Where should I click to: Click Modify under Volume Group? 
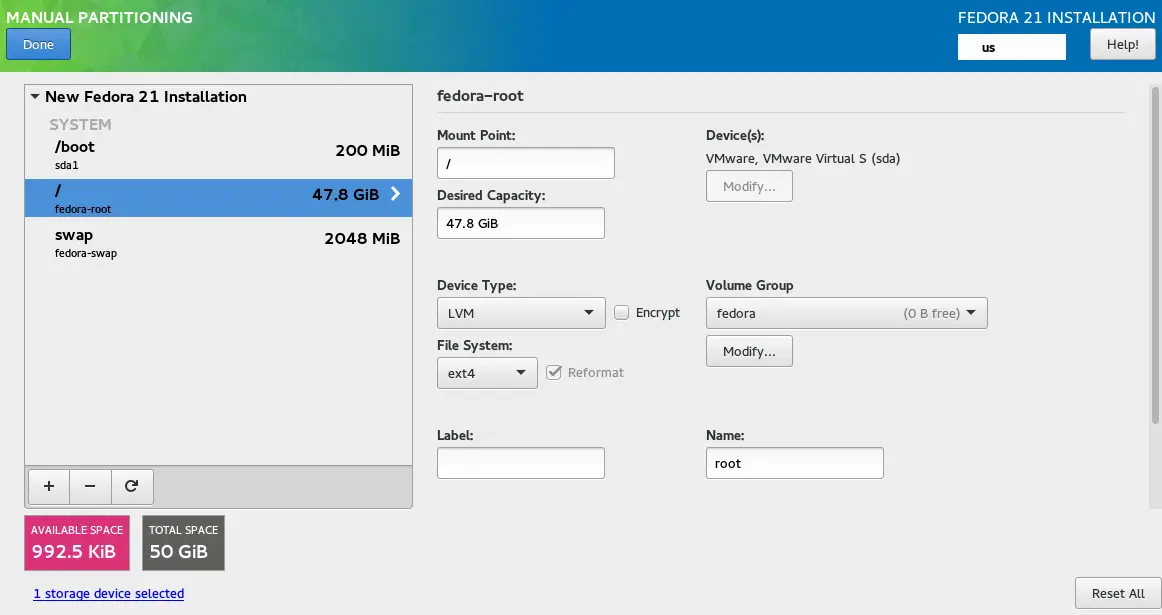[749, 351]
